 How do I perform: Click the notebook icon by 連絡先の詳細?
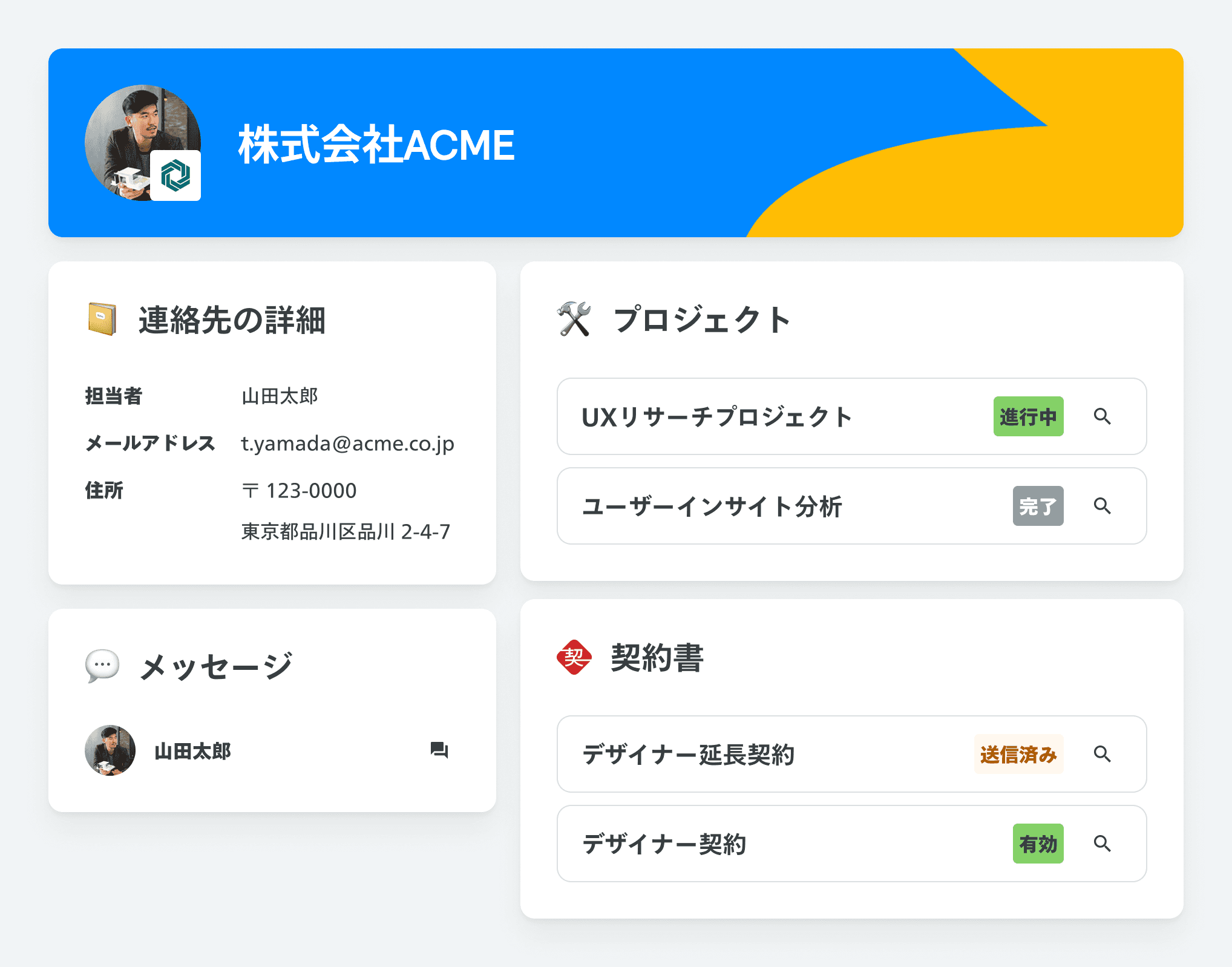[102, 319]
